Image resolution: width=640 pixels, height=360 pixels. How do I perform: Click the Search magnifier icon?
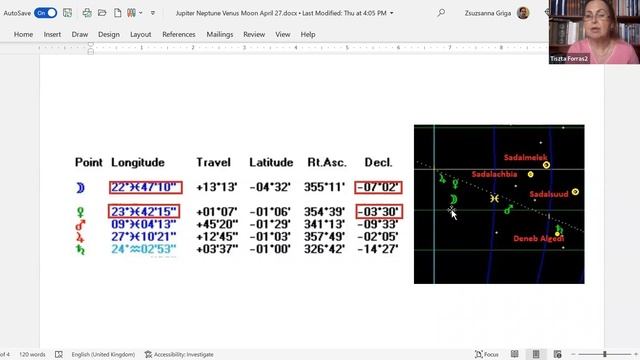[x=441, y=13]
